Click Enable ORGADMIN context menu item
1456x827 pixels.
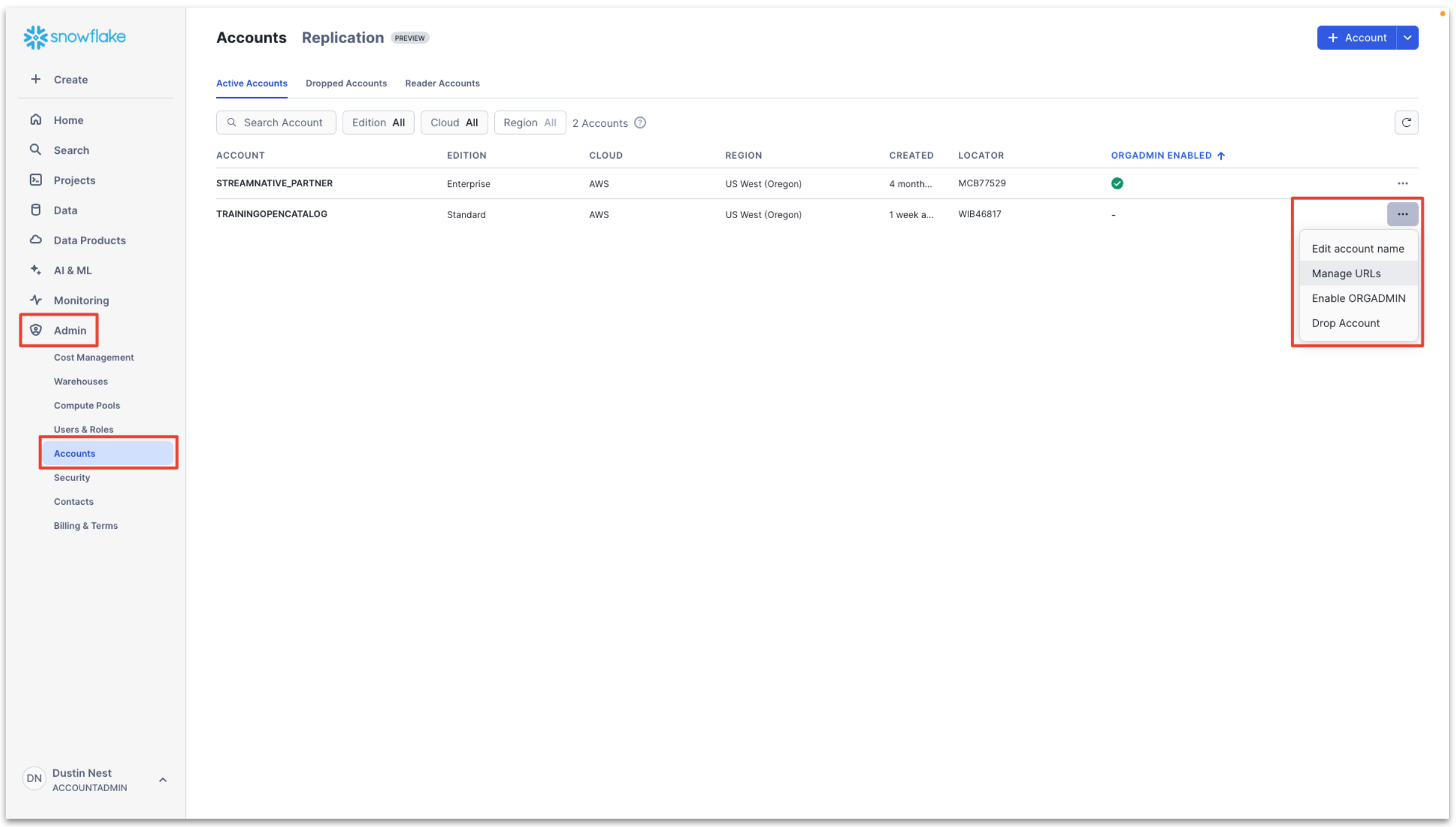(x=1358, y=297)
